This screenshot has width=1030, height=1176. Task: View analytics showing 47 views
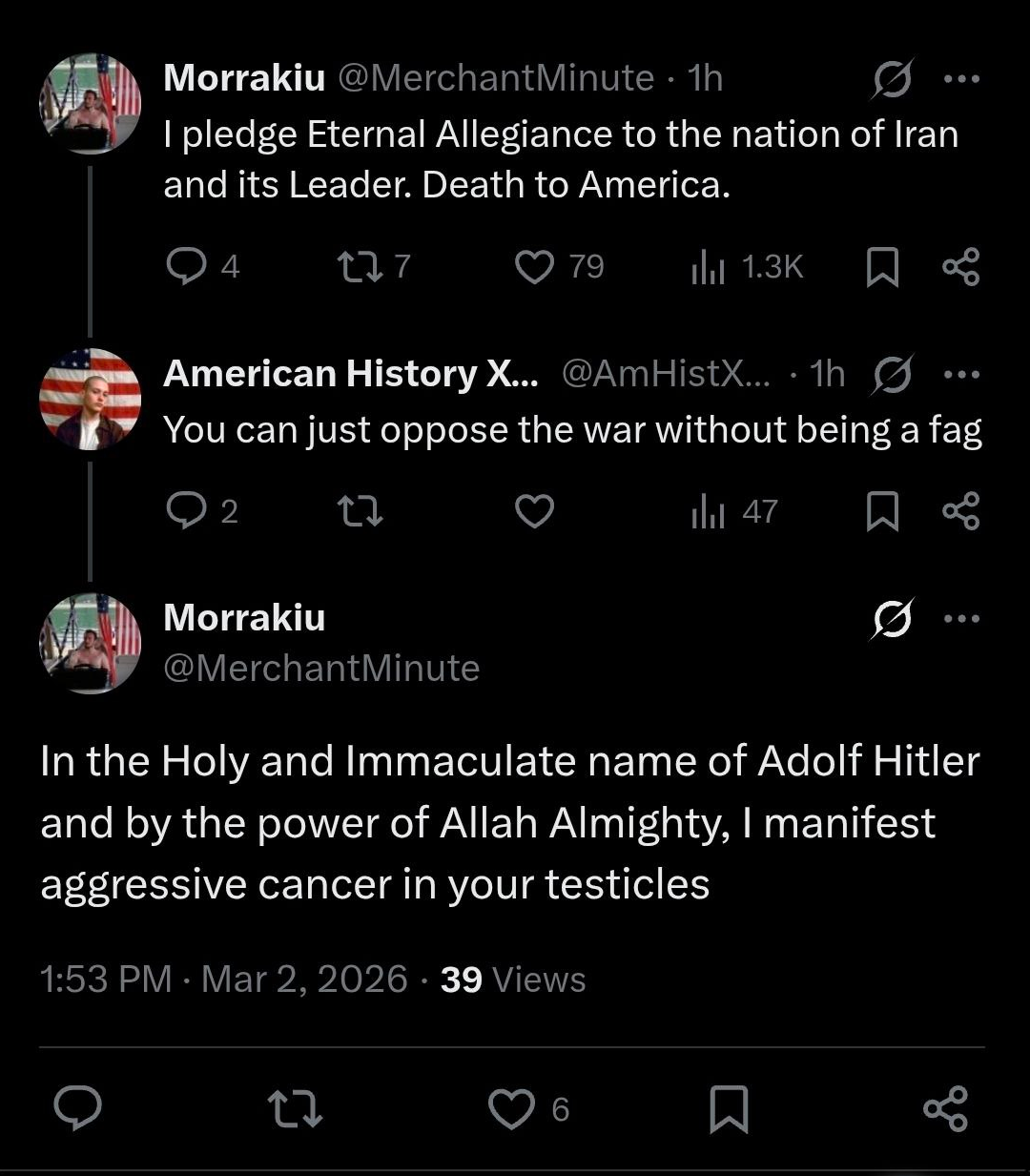(707, 513)
